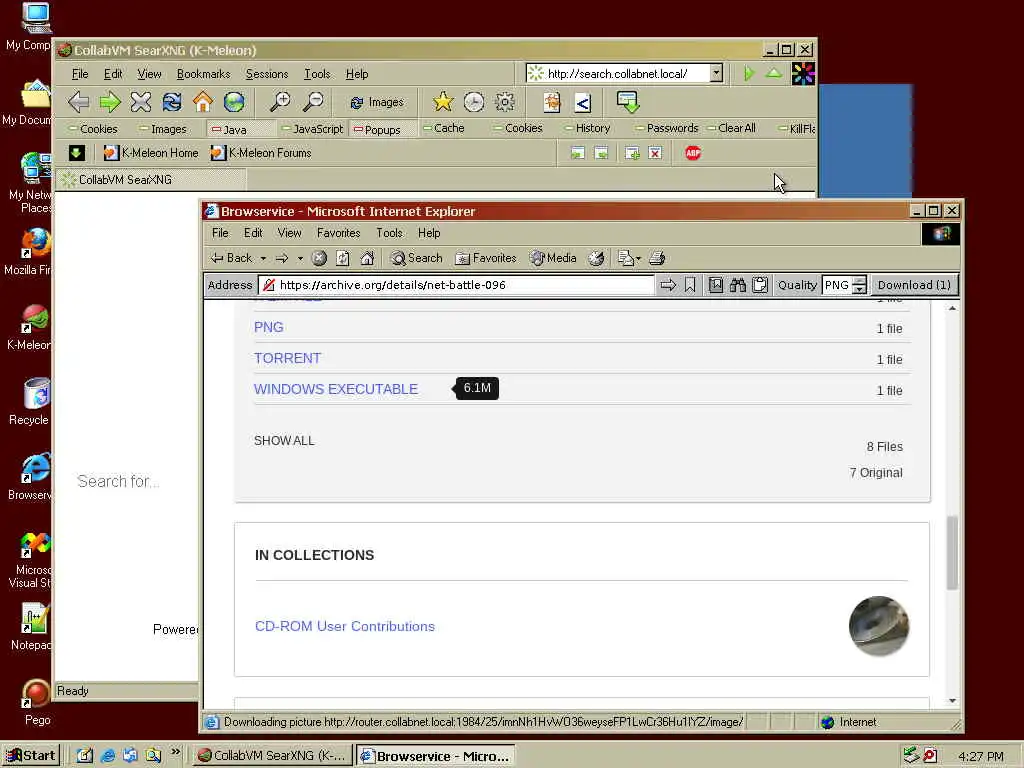The width and height of the screenshot is (1024, 768).
Task: Open CD-ROM User Contributions collection
Action: click(345, 626)
